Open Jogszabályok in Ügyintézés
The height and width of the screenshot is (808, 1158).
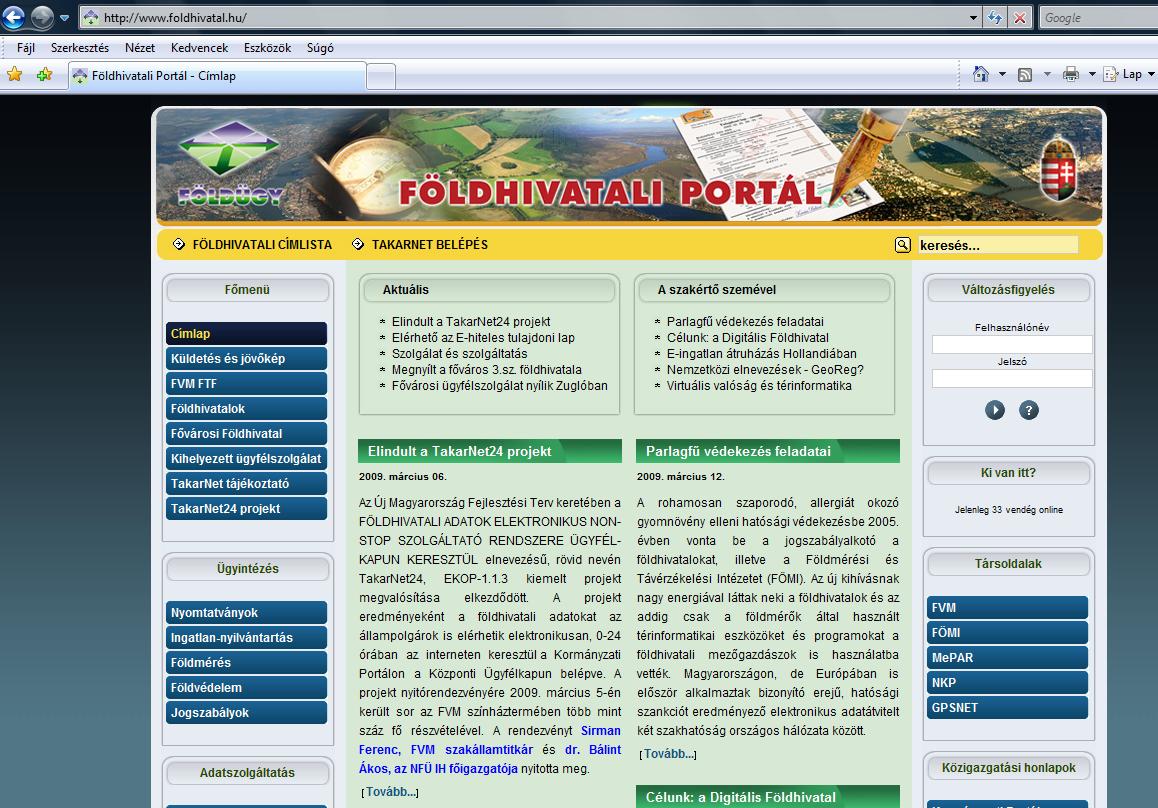tap(247, 713)
